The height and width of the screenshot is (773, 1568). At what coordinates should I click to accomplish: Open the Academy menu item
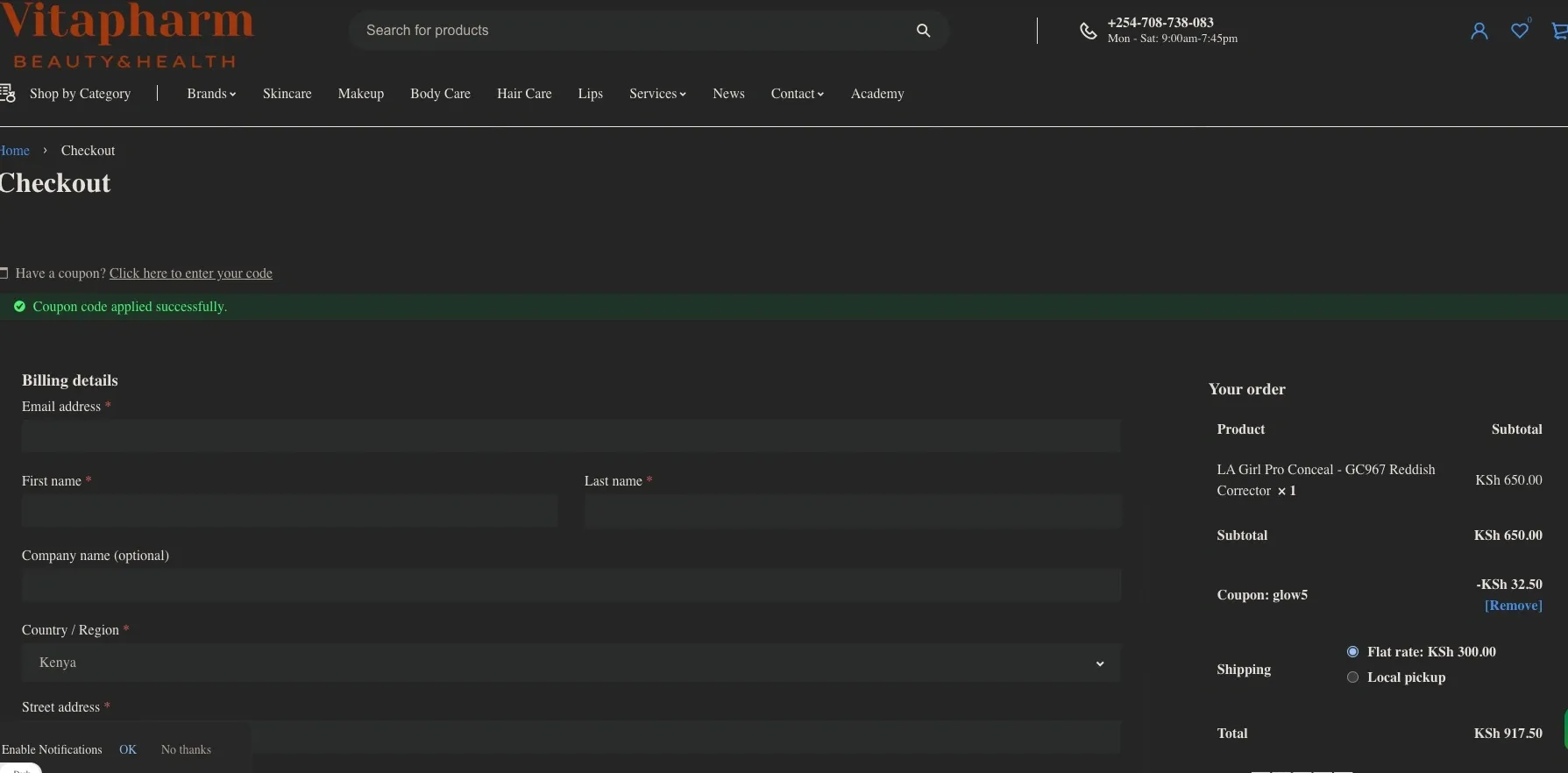tap(877, 94)
